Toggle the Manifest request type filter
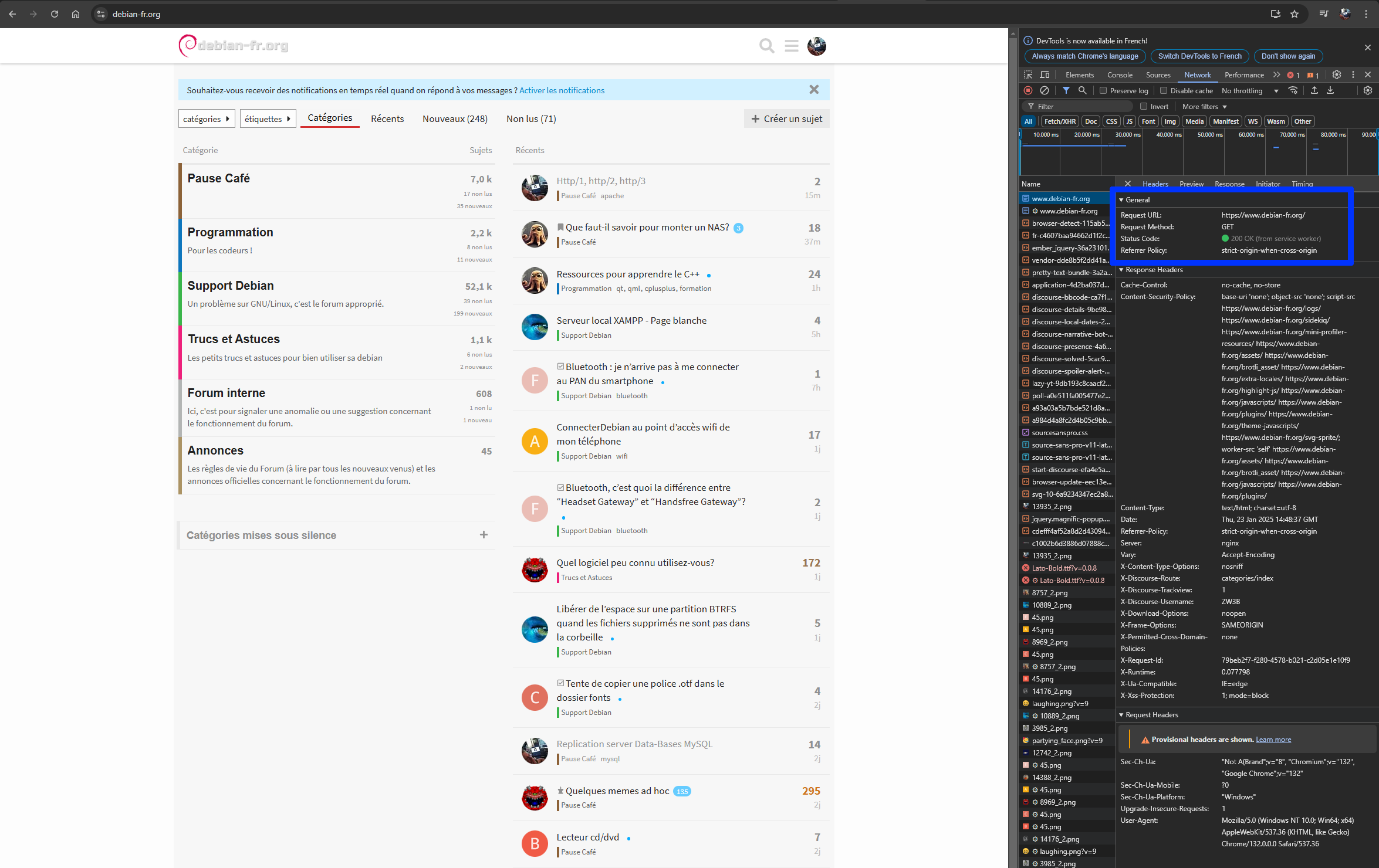The height and width of the screenshot is (868, 1379). click(x=1225, y=121)
